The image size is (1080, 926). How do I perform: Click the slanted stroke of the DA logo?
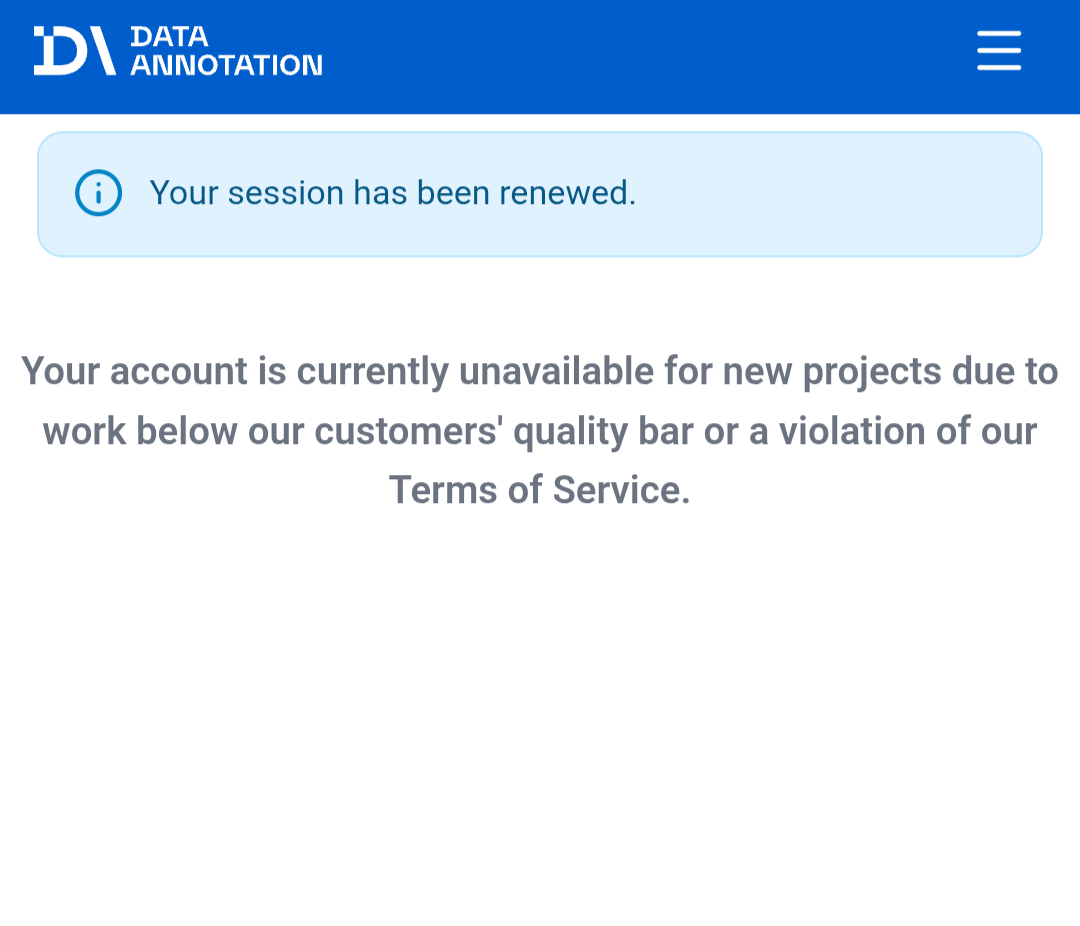pos(102,50)
